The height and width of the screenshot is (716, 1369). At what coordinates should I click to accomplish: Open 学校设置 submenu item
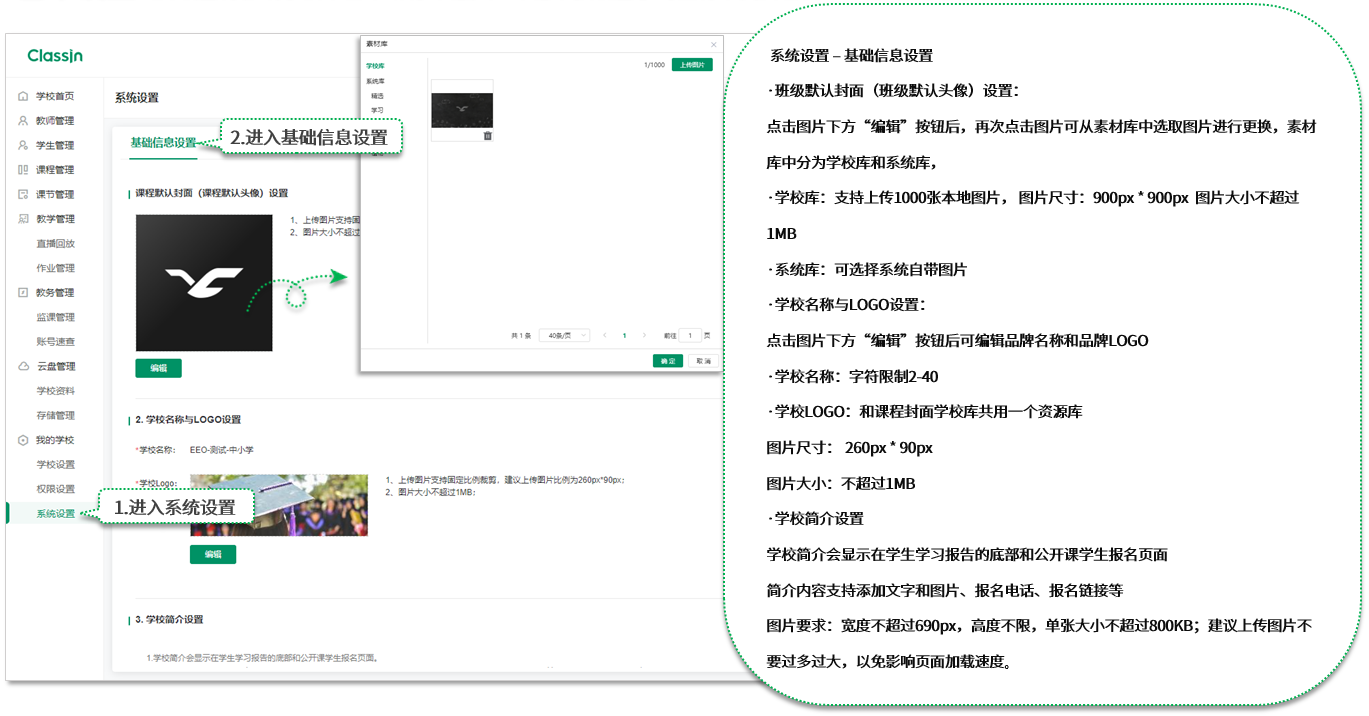click(56, 464)
